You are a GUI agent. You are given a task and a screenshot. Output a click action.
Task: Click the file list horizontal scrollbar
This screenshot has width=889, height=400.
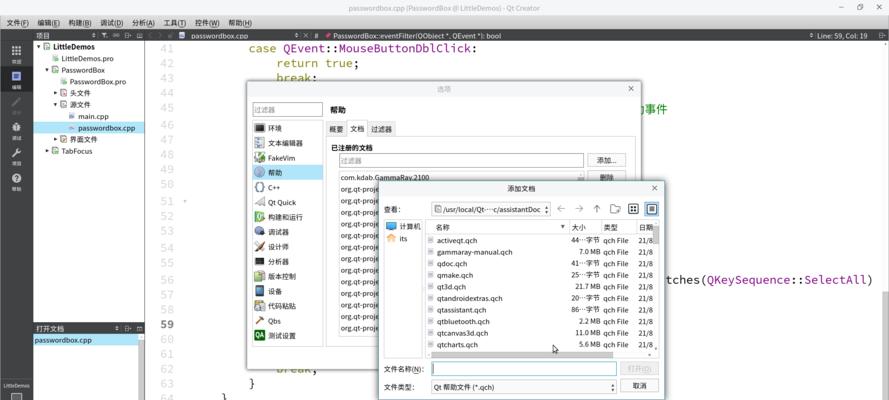coord(522,355)
